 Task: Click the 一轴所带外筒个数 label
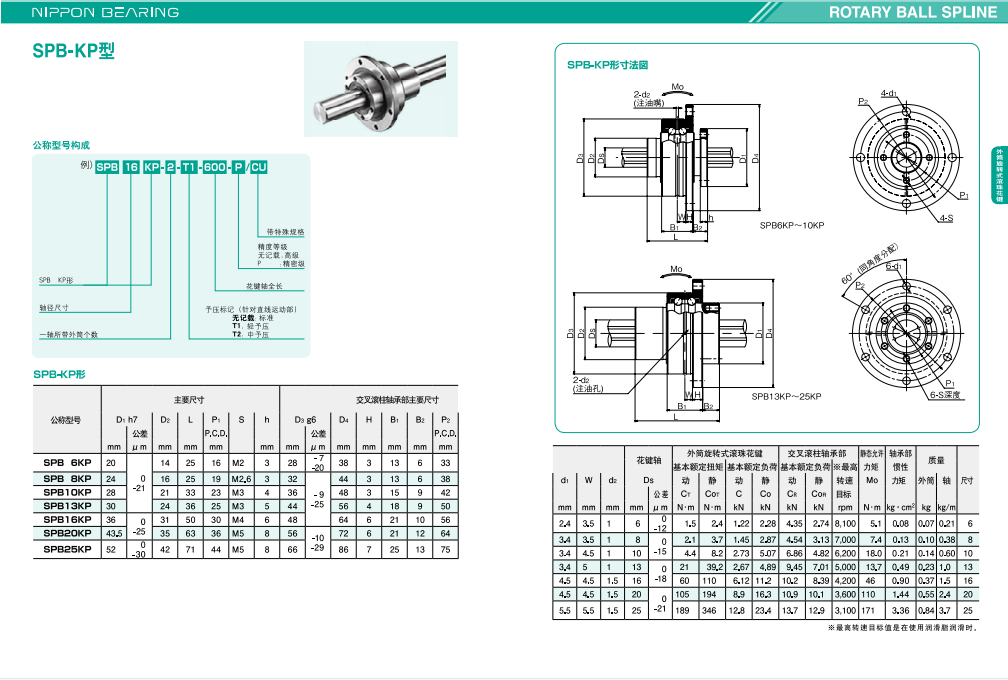68,335
